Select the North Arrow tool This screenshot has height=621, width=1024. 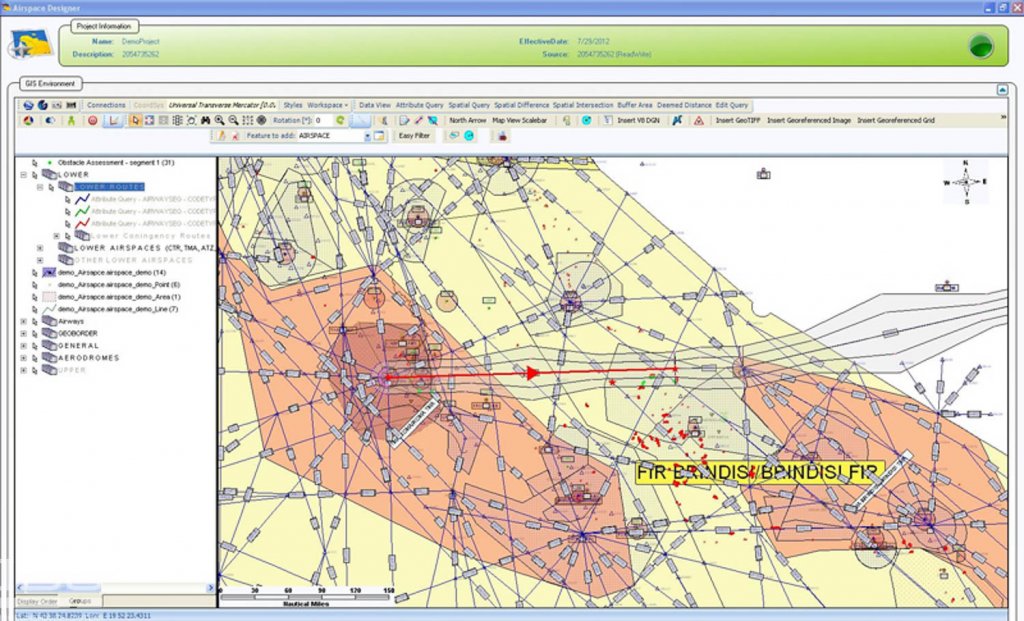(x=468, y=120)
